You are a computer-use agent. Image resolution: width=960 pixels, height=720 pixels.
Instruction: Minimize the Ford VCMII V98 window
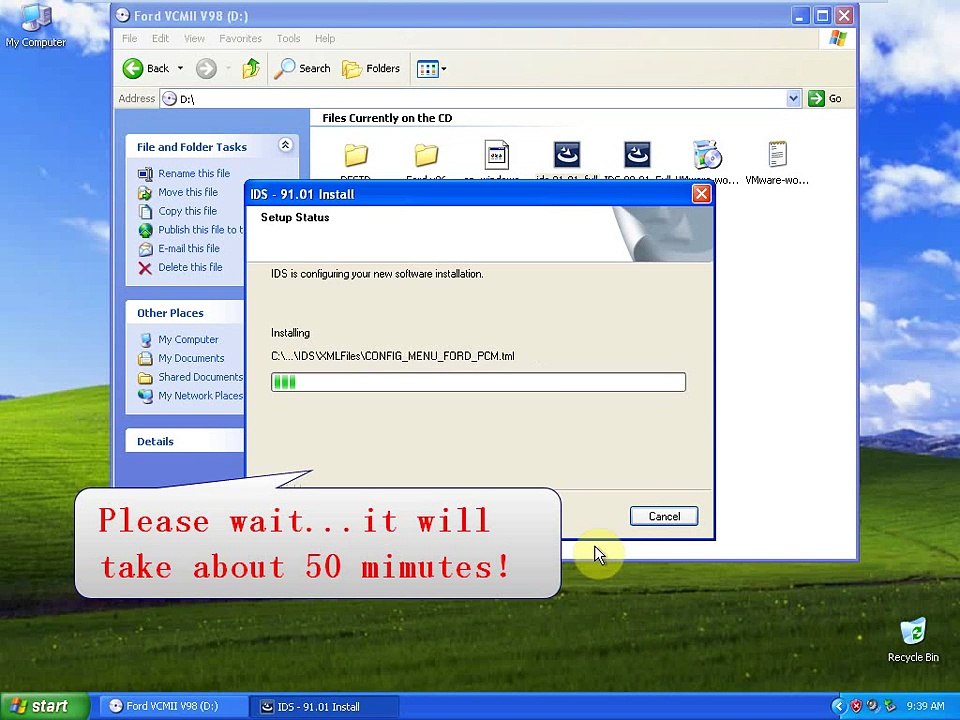tap(800, 16)
